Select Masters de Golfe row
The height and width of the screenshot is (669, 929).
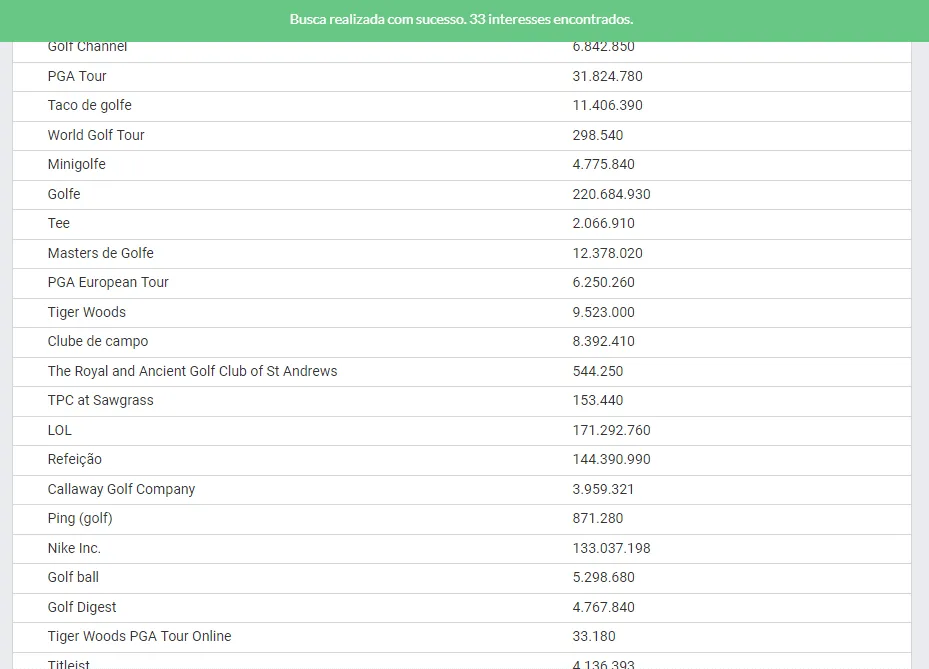[x=100, y=253]
